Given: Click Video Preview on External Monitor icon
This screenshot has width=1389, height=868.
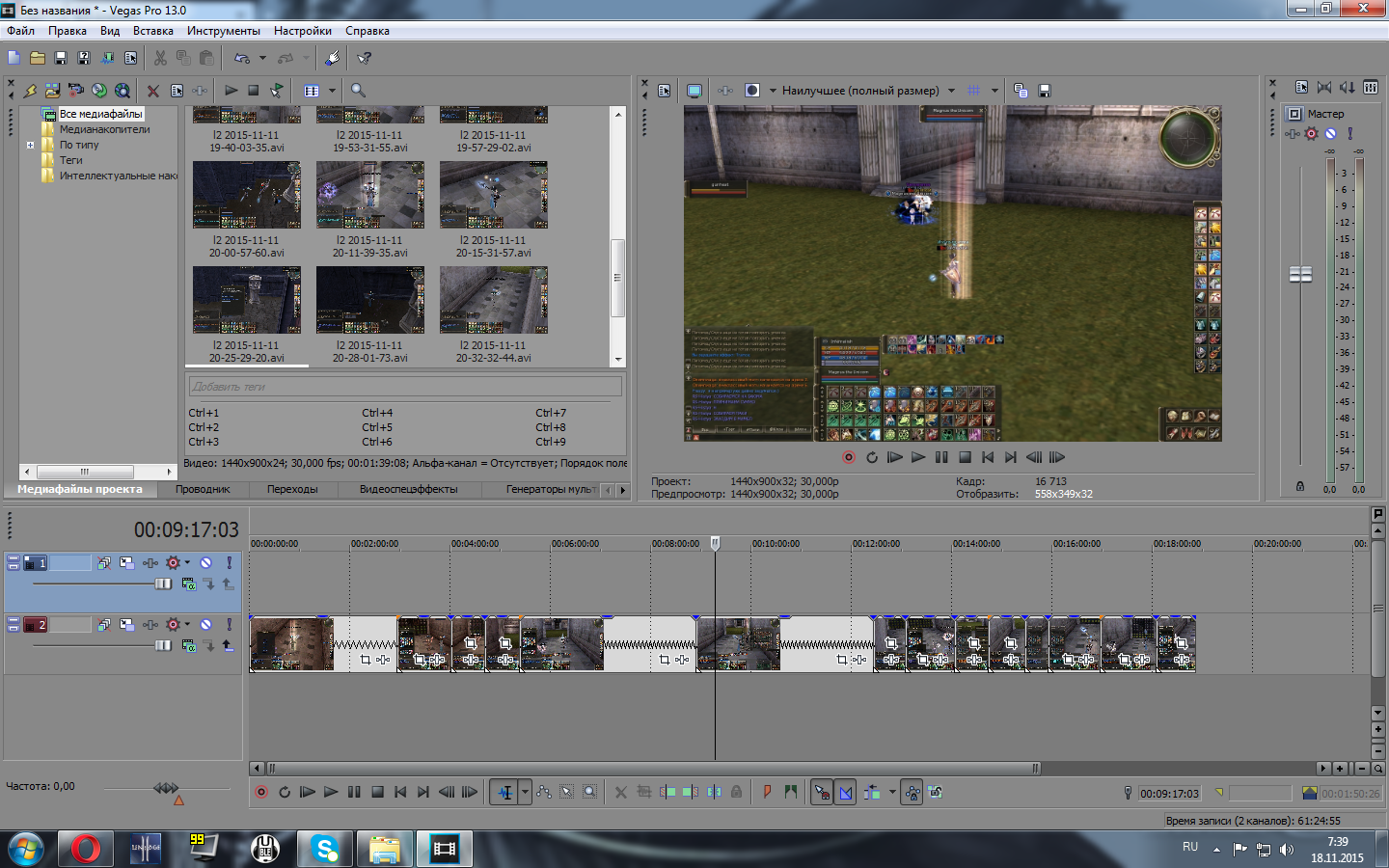Looking at the screenshot, I should [x=694, y=91].
